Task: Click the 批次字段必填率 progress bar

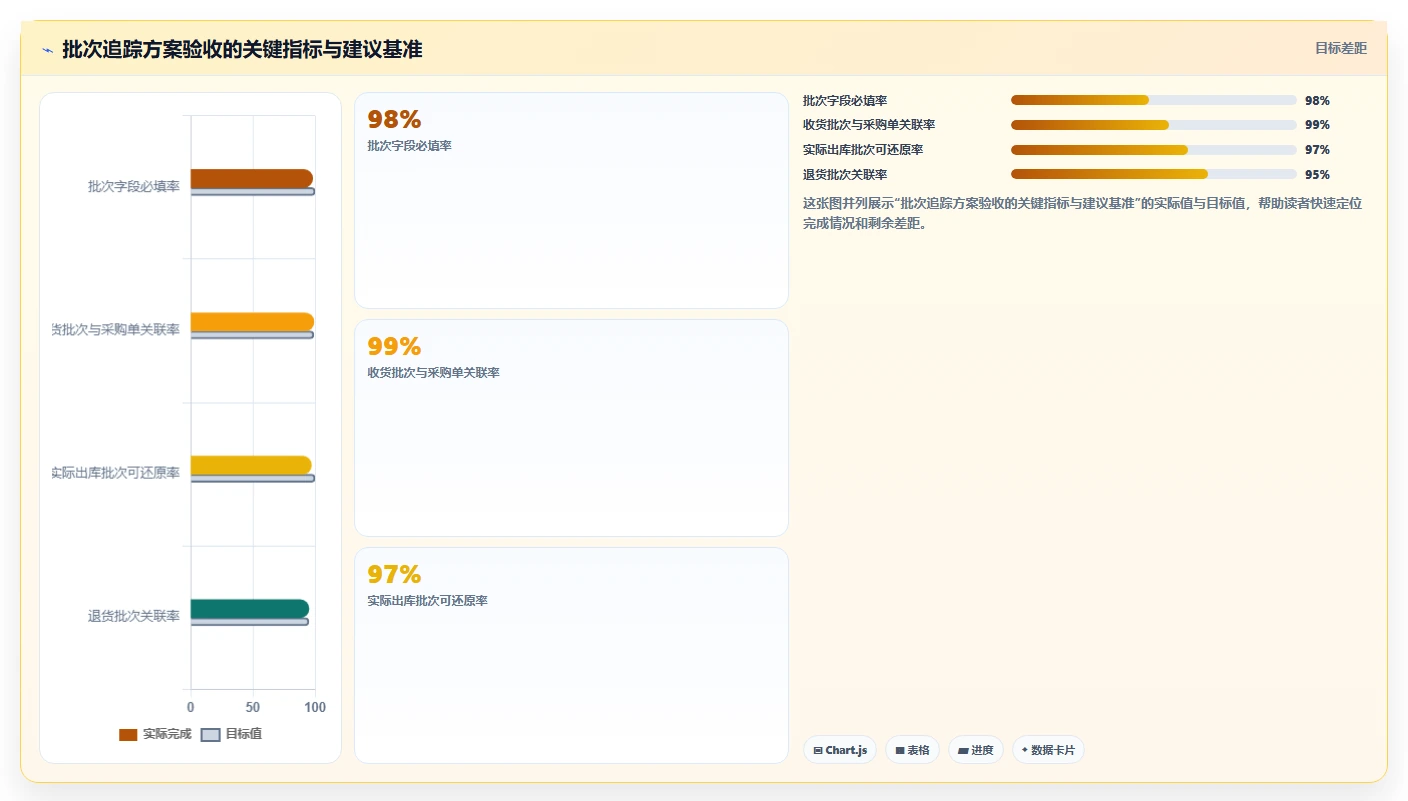Action: [x=1153, y=100]
